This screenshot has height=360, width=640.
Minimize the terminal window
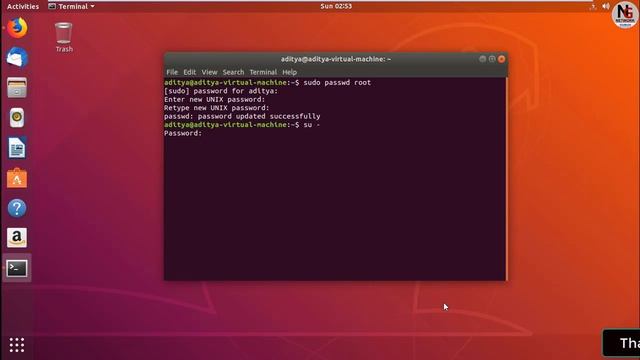point(482,59)
